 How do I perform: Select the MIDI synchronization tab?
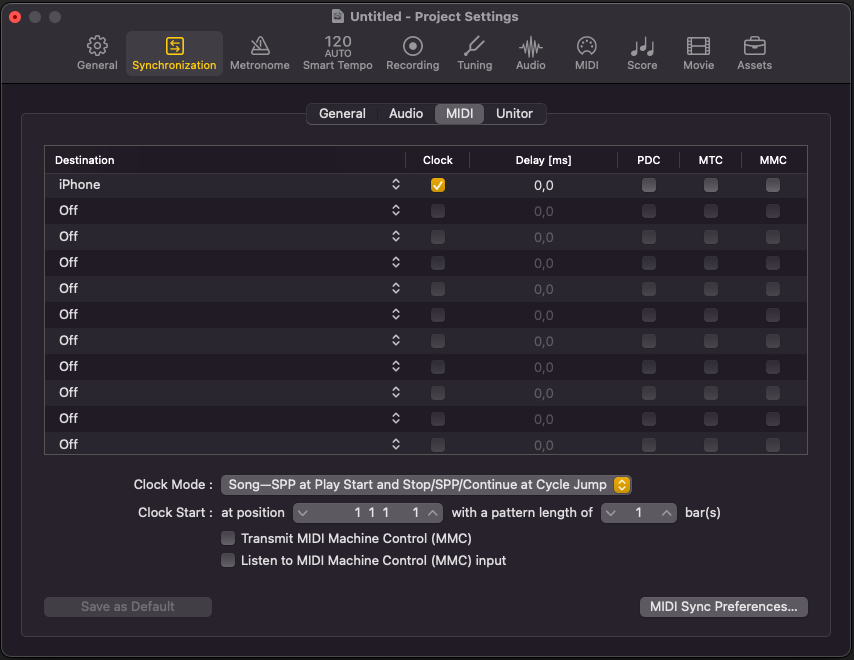tap(460, 114)
